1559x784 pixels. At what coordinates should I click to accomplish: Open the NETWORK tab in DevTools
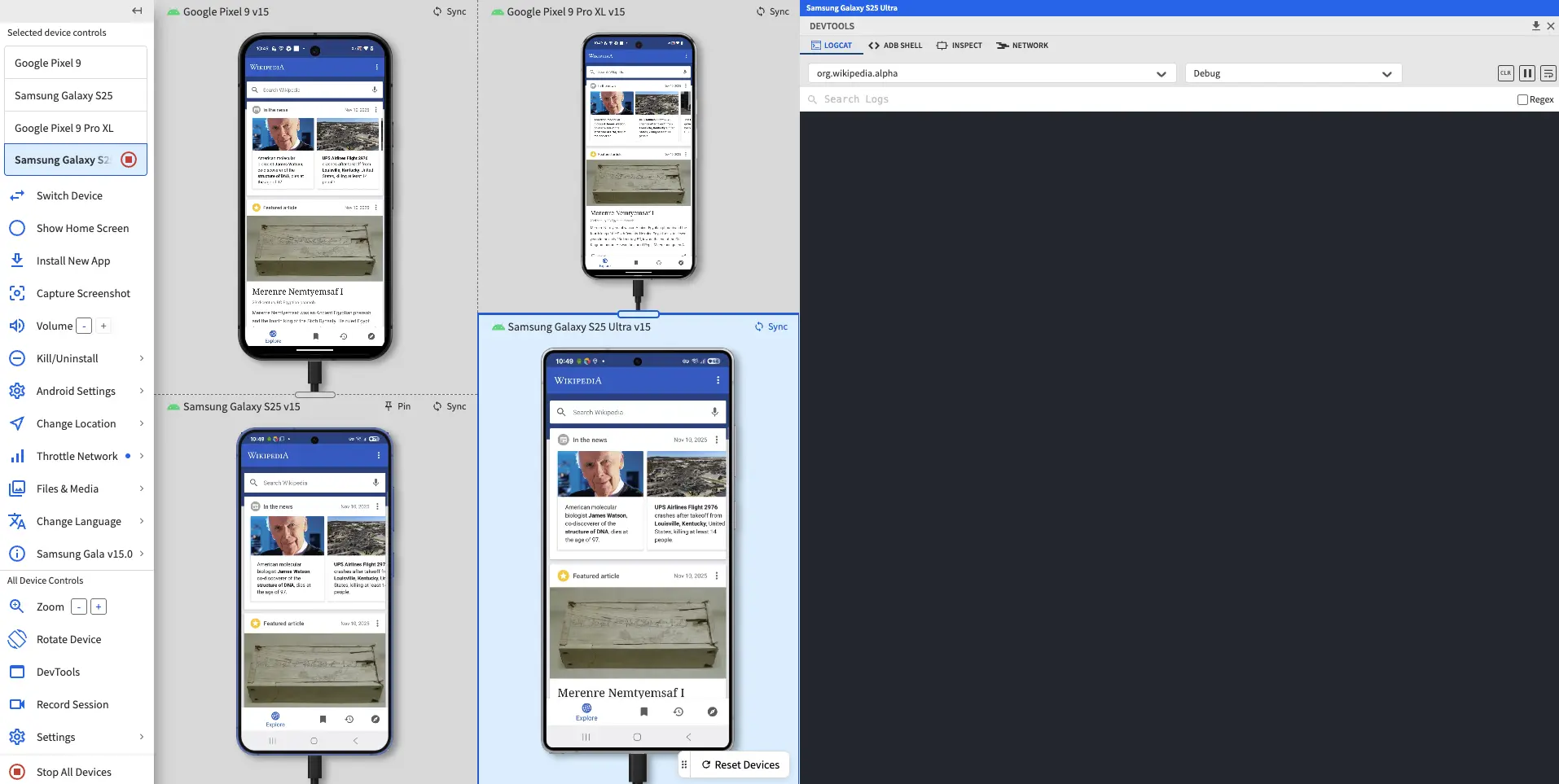(x=1021, y=45)
